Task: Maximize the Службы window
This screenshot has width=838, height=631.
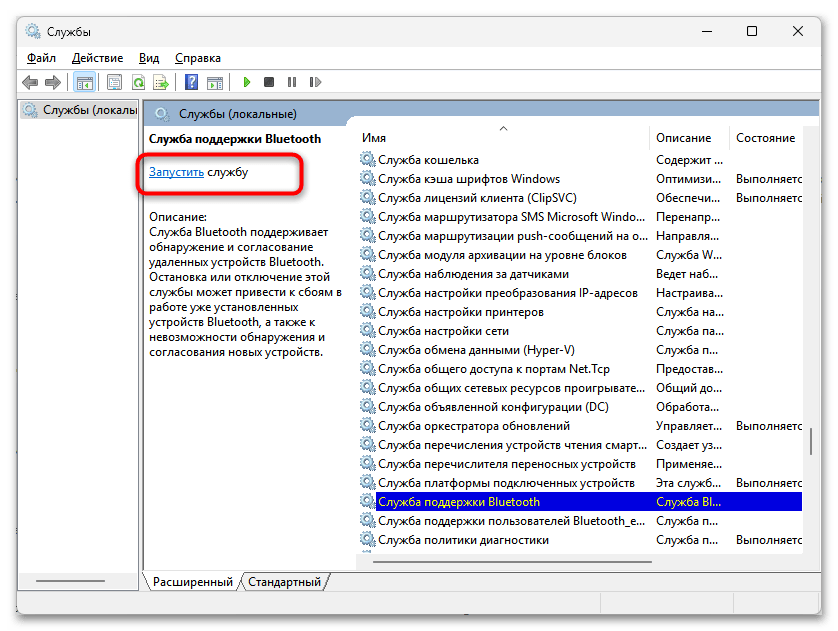Action: click(x=751, y=32)
